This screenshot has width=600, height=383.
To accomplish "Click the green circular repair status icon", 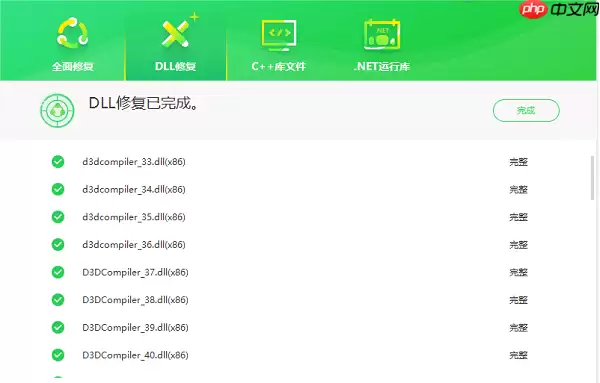I will point(57,111).
